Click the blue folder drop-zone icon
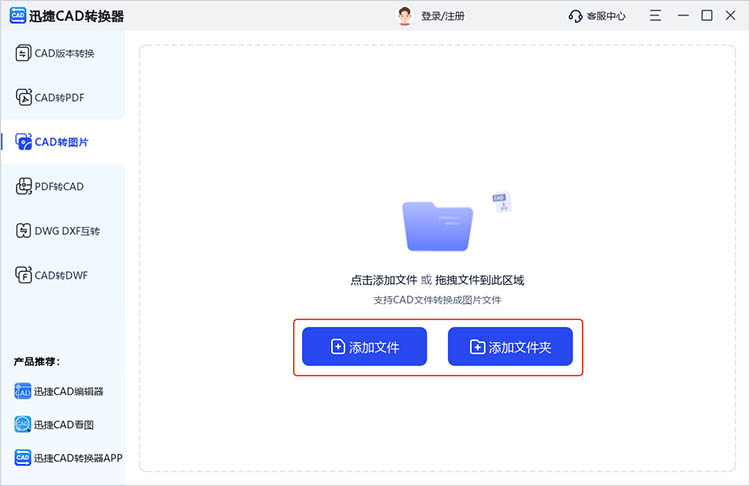The width and height of the screenshot is (750, 486). tap(438, 226)
